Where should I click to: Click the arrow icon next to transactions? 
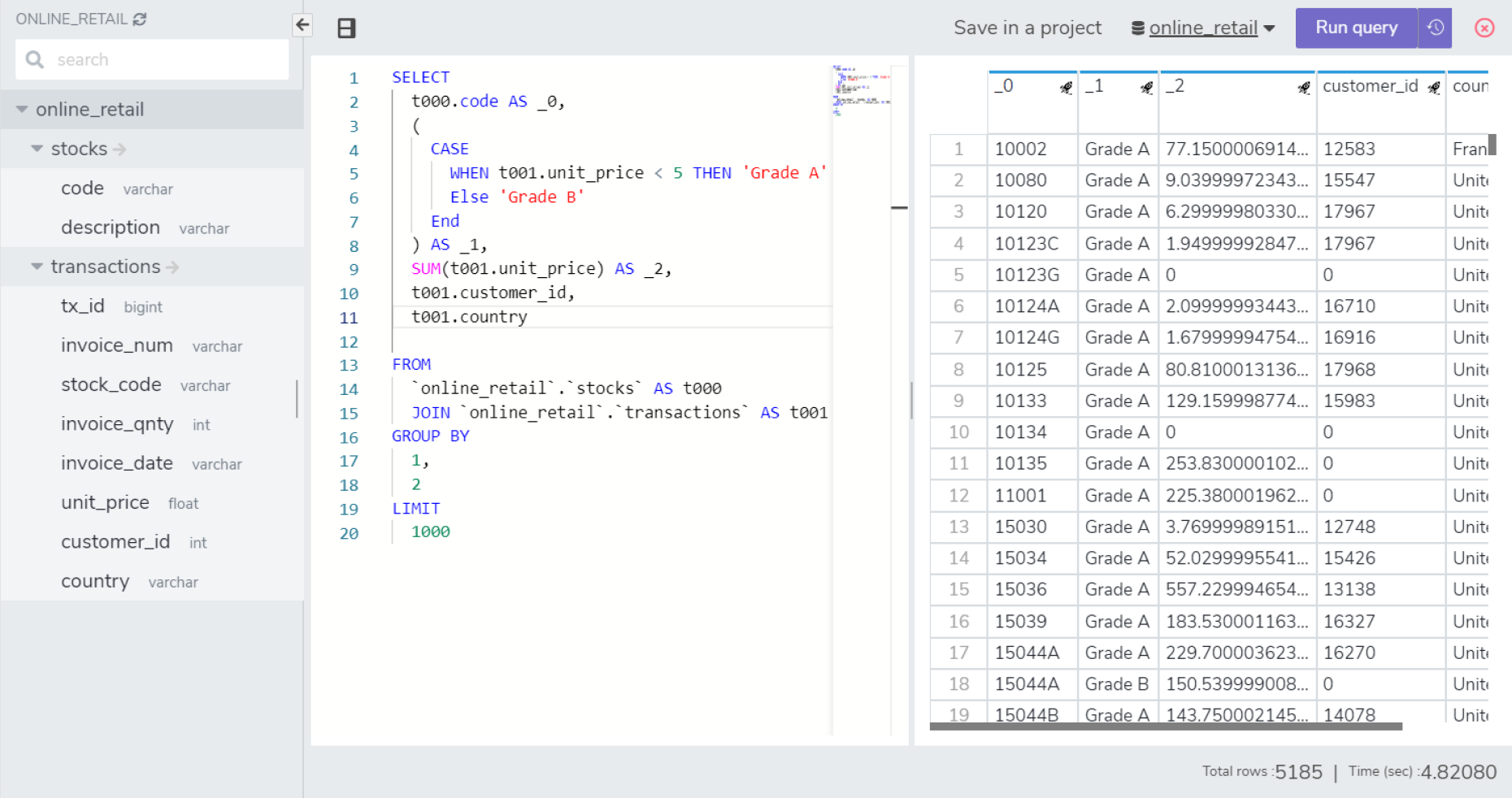click(172, 267)
